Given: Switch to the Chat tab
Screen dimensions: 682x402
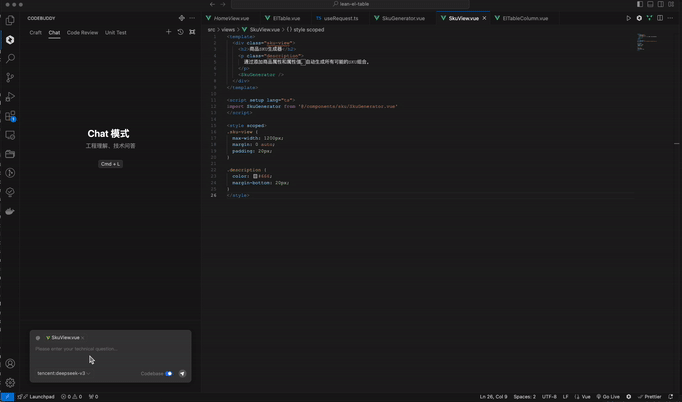Looking at the screenshot, I should point(54,33).
